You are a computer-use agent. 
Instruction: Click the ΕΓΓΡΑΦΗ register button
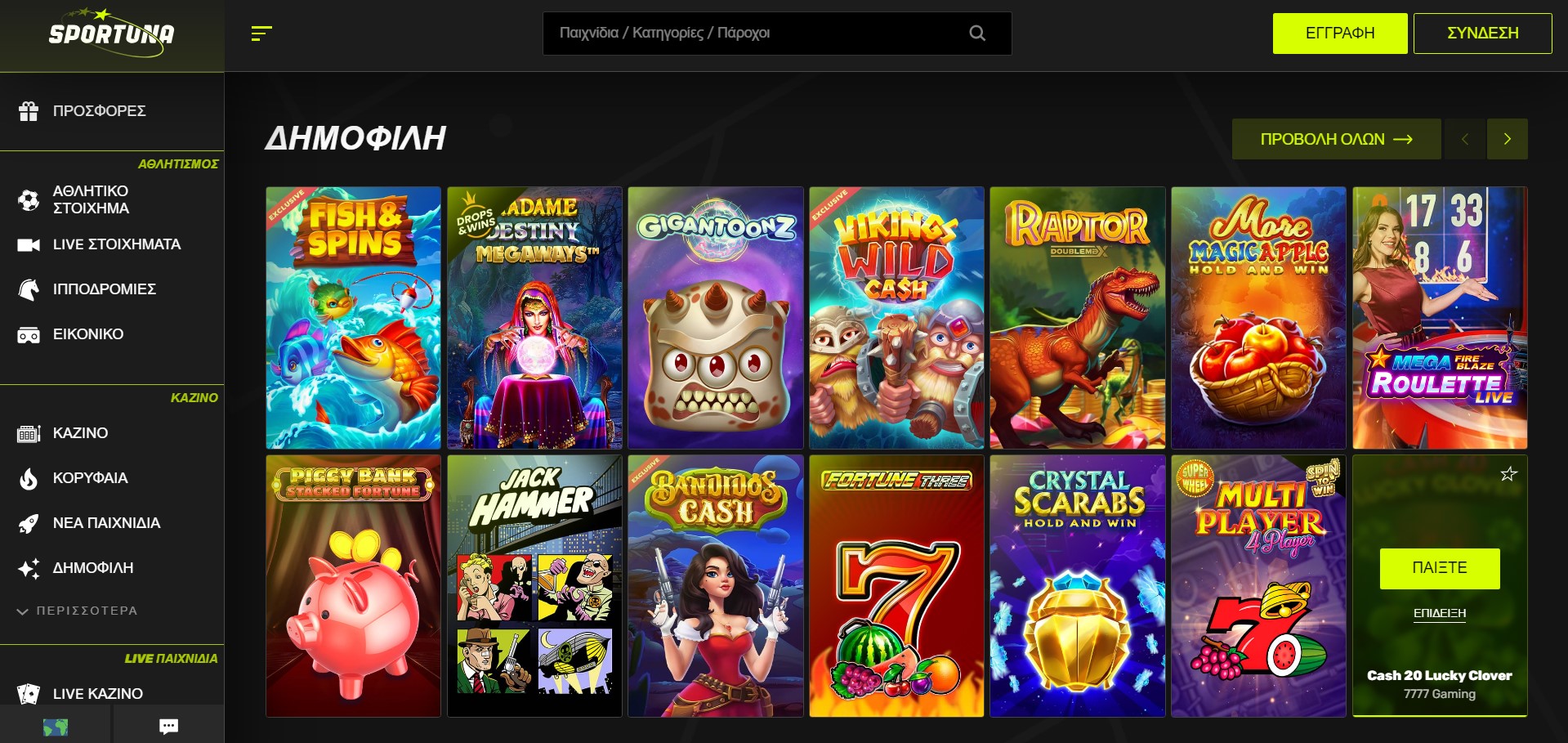tap(1340, 34)
